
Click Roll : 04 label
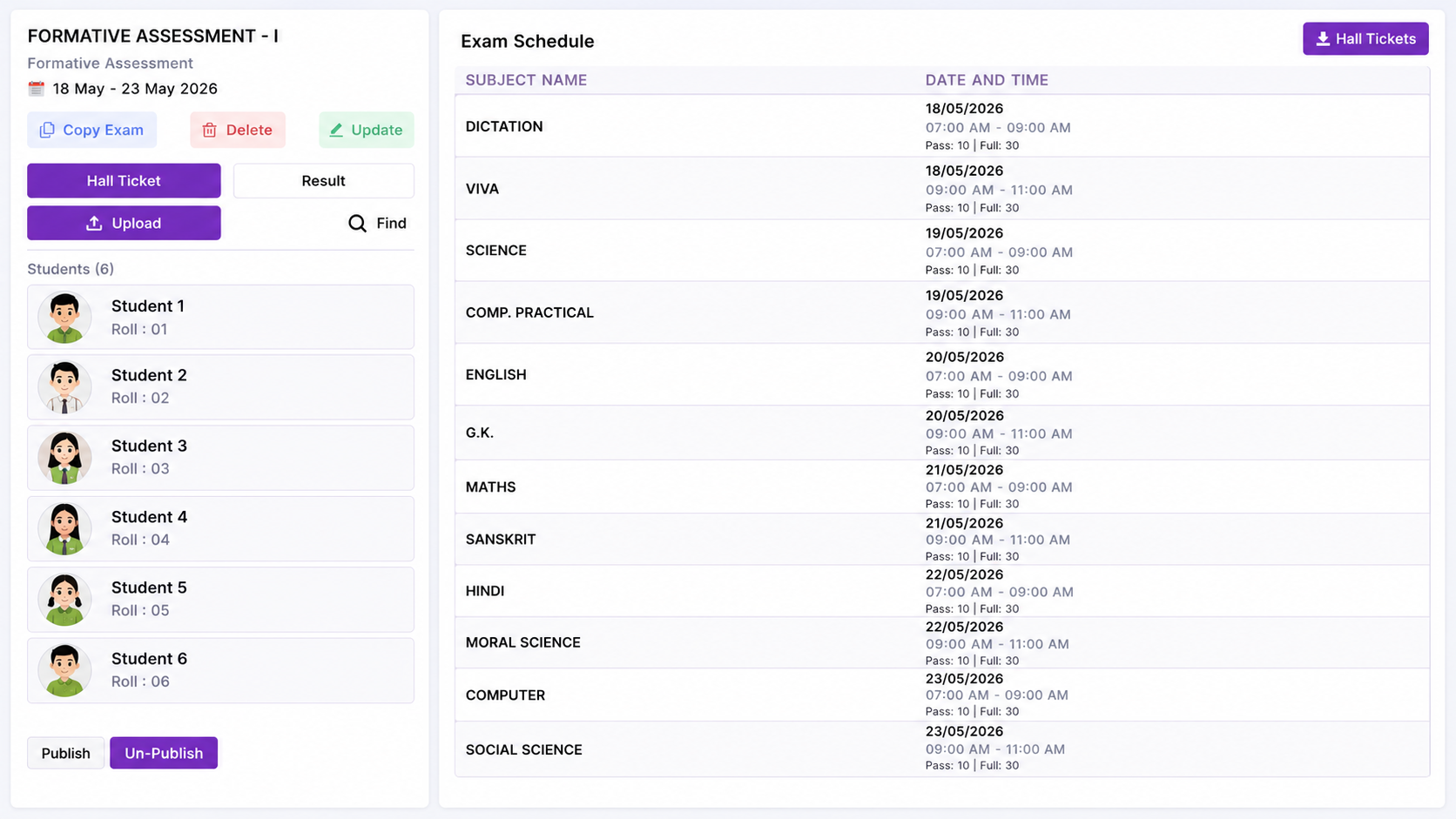[x=140, y=540]
